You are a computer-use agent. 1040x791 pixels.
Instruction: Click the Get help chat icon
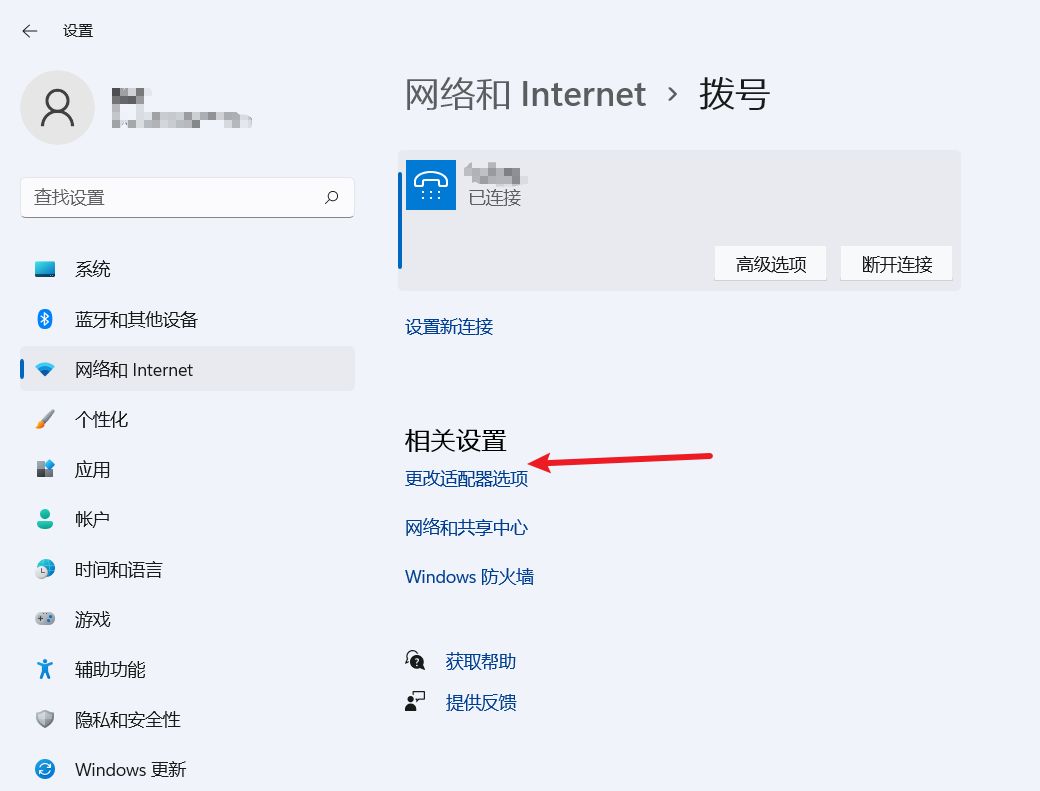[x=415, y=660]
